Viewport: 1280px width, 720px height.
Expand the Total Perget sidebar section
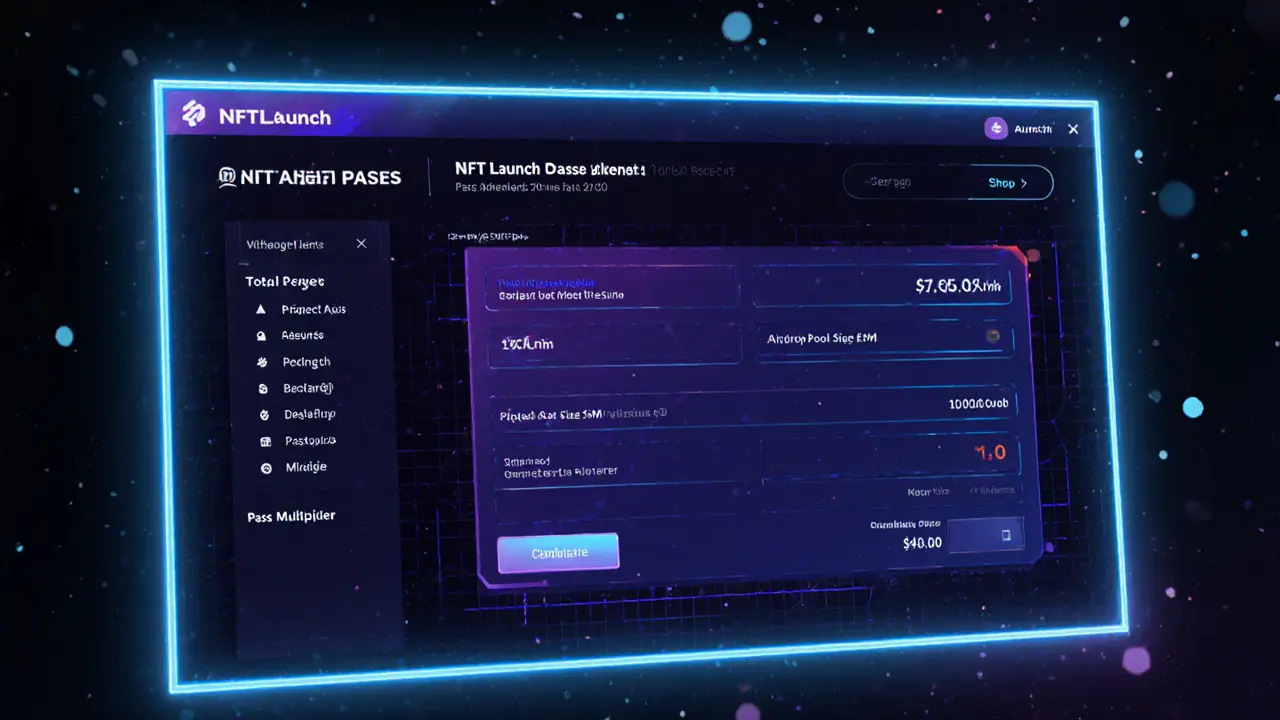285,282
